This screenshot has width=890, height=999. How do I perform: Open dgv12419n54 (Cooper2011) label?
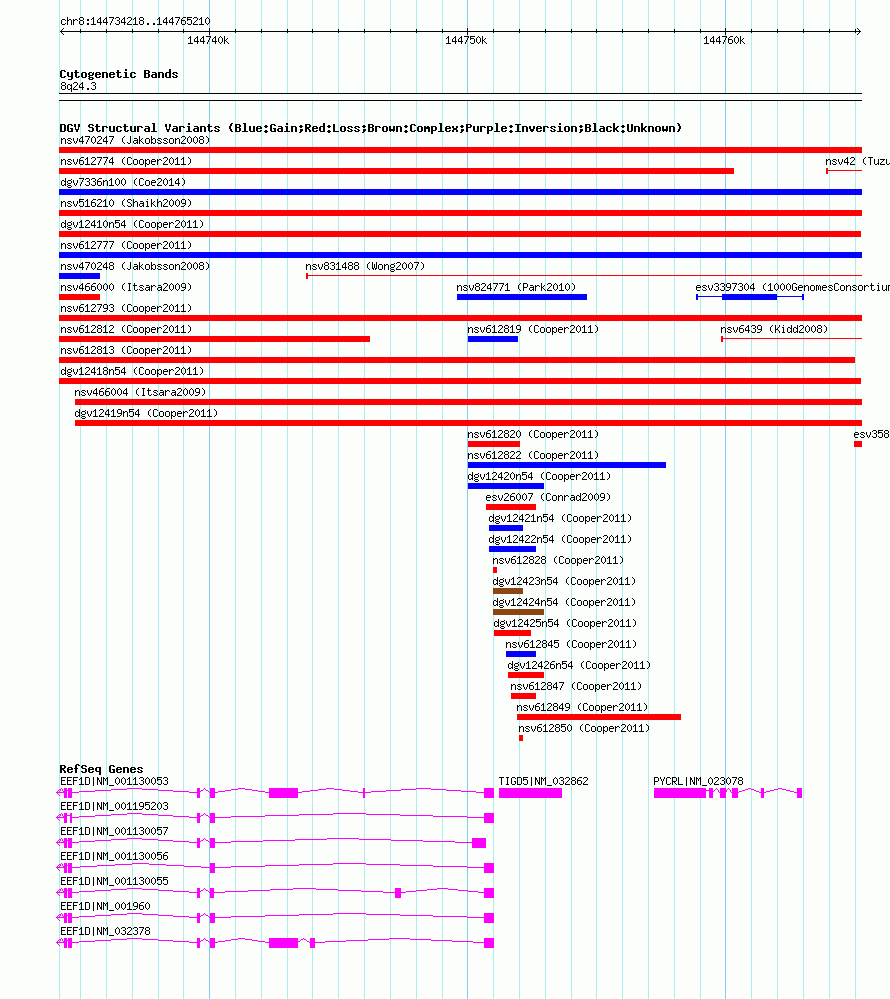click(x=146, y=413)
